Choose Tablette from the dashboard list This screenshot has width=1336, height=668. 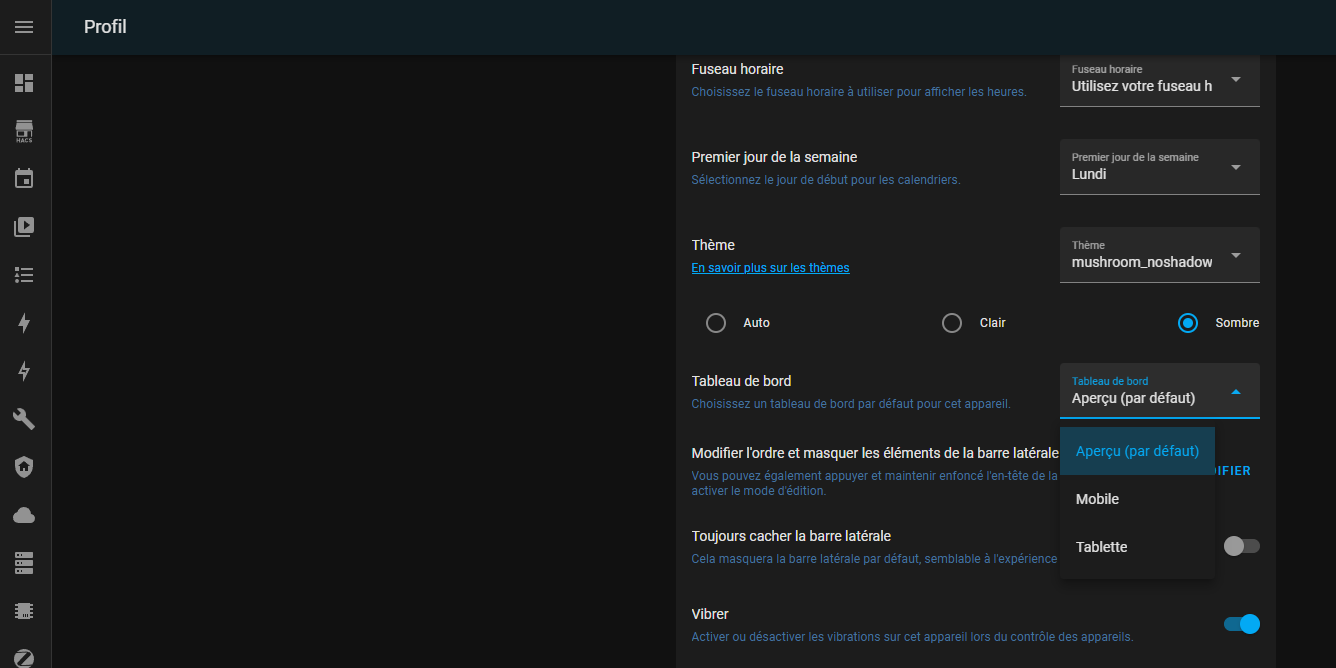point(1101,547)
